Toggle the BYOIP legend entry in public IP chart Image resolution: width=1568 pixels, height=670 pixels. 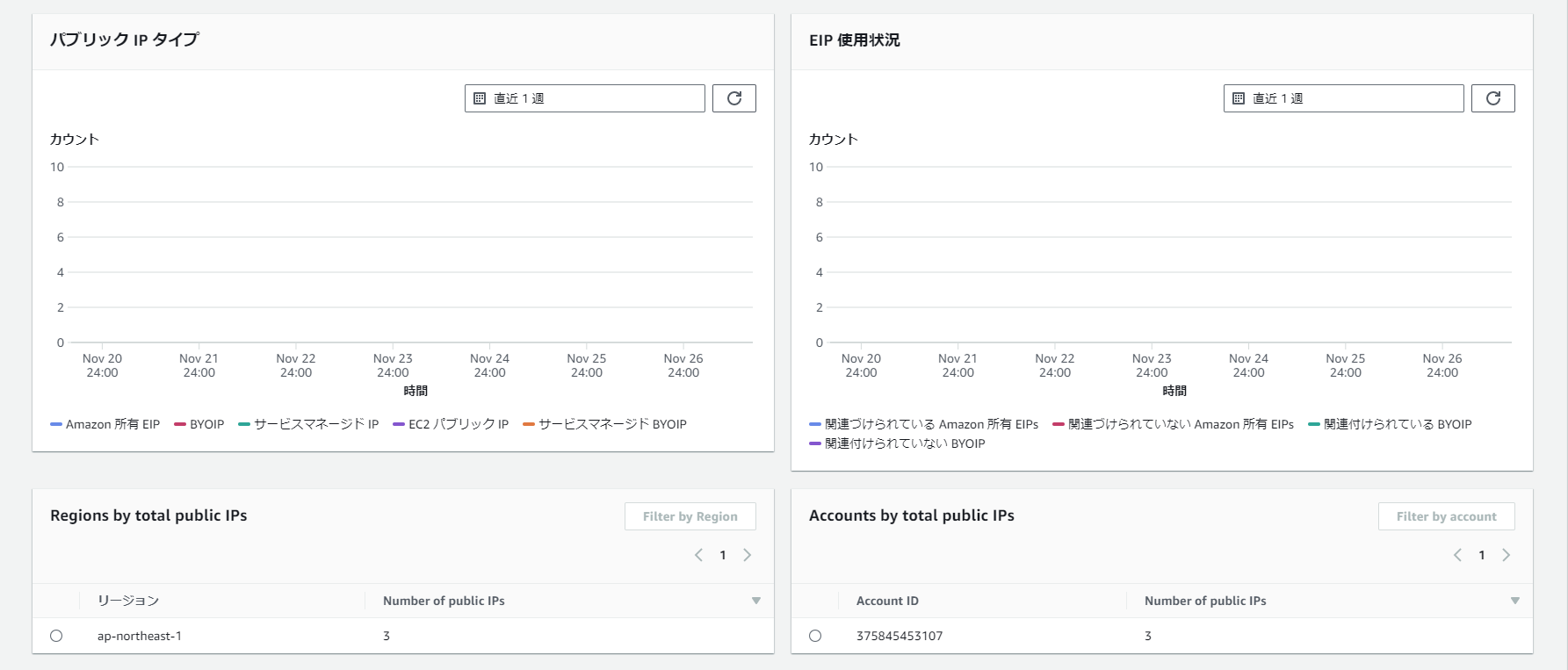click(199, 424)
